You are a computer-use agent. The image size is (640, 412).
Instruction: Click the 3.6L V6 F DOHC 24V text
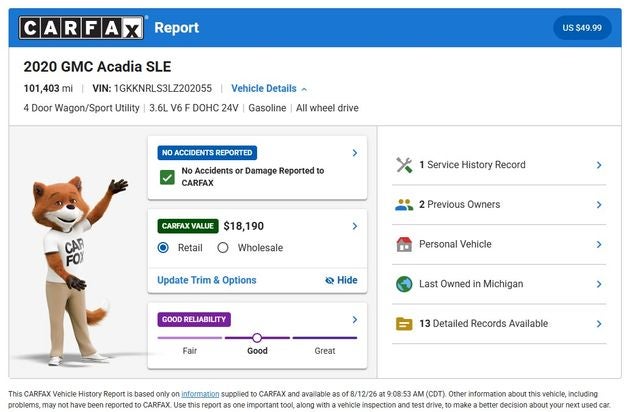tap(194, 108)
